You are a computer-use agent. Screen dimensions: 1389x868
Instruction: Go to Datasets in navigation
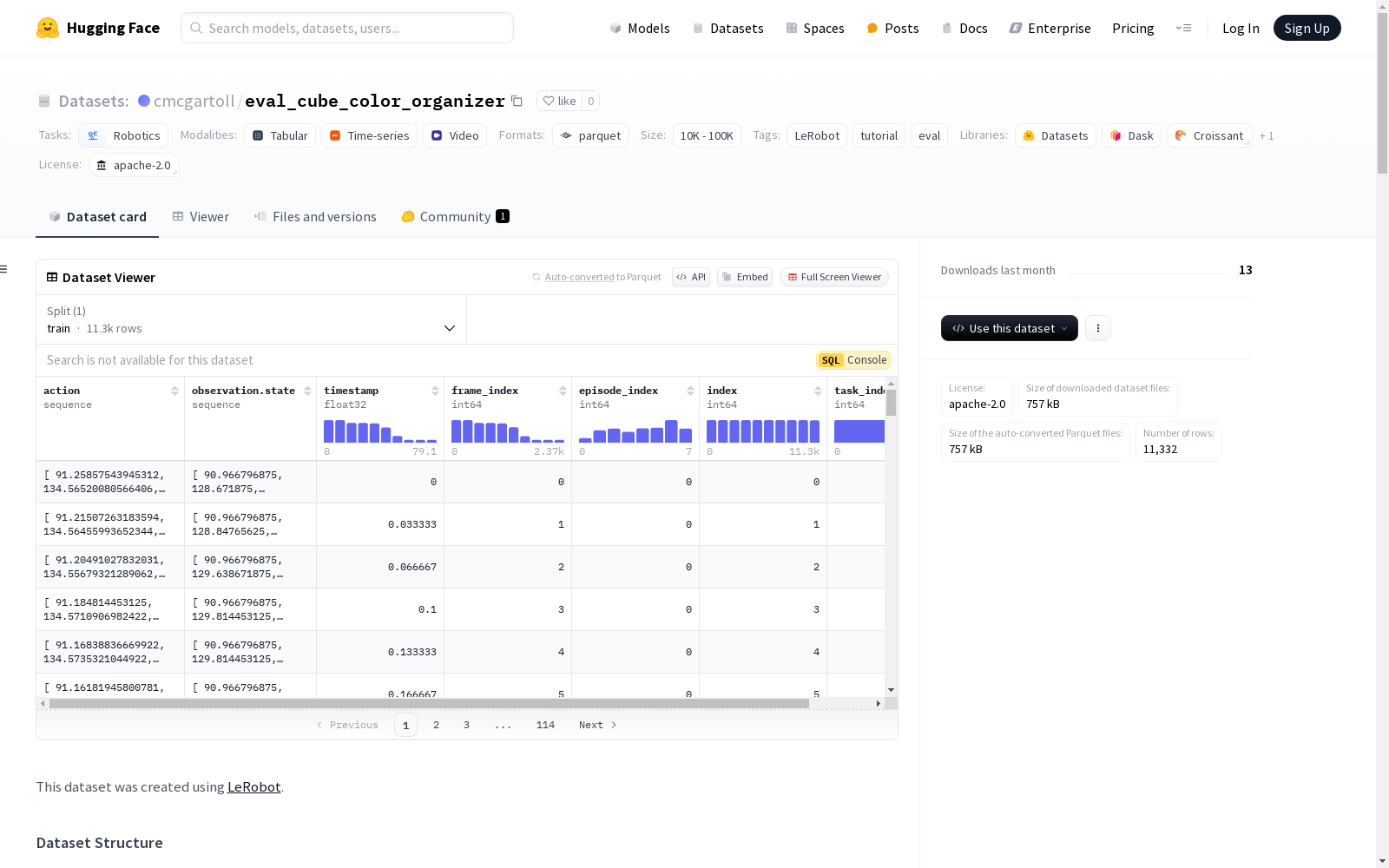click(727, 28)
